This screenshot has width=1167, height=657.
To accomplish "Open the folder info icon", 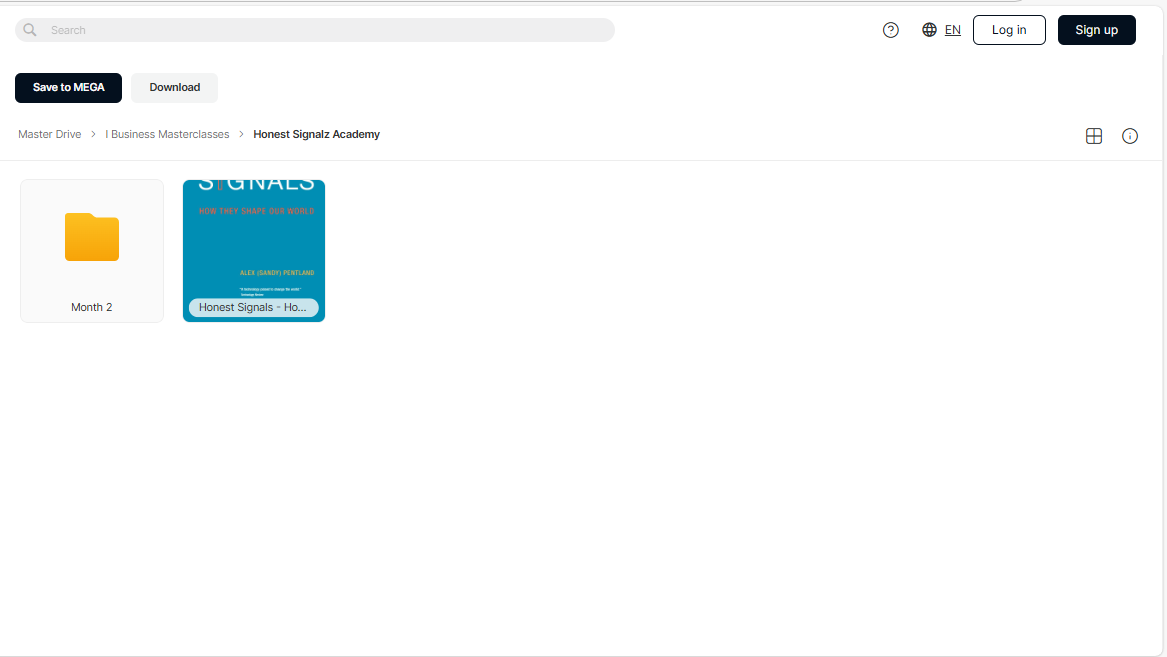I will coord(1129,135).
